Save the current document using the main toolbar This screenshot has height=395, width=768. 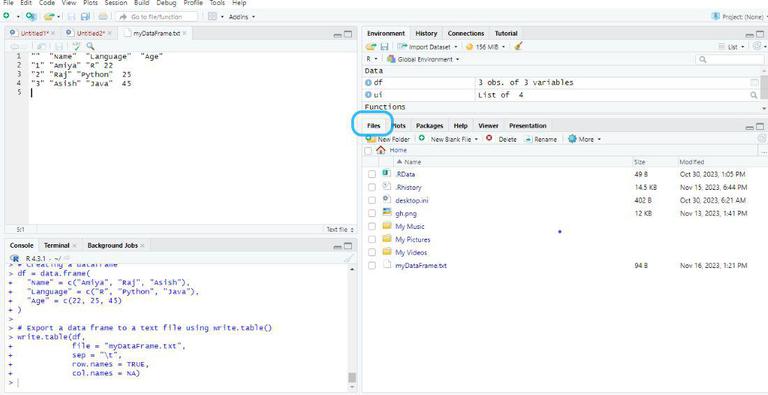pos(72,17)
